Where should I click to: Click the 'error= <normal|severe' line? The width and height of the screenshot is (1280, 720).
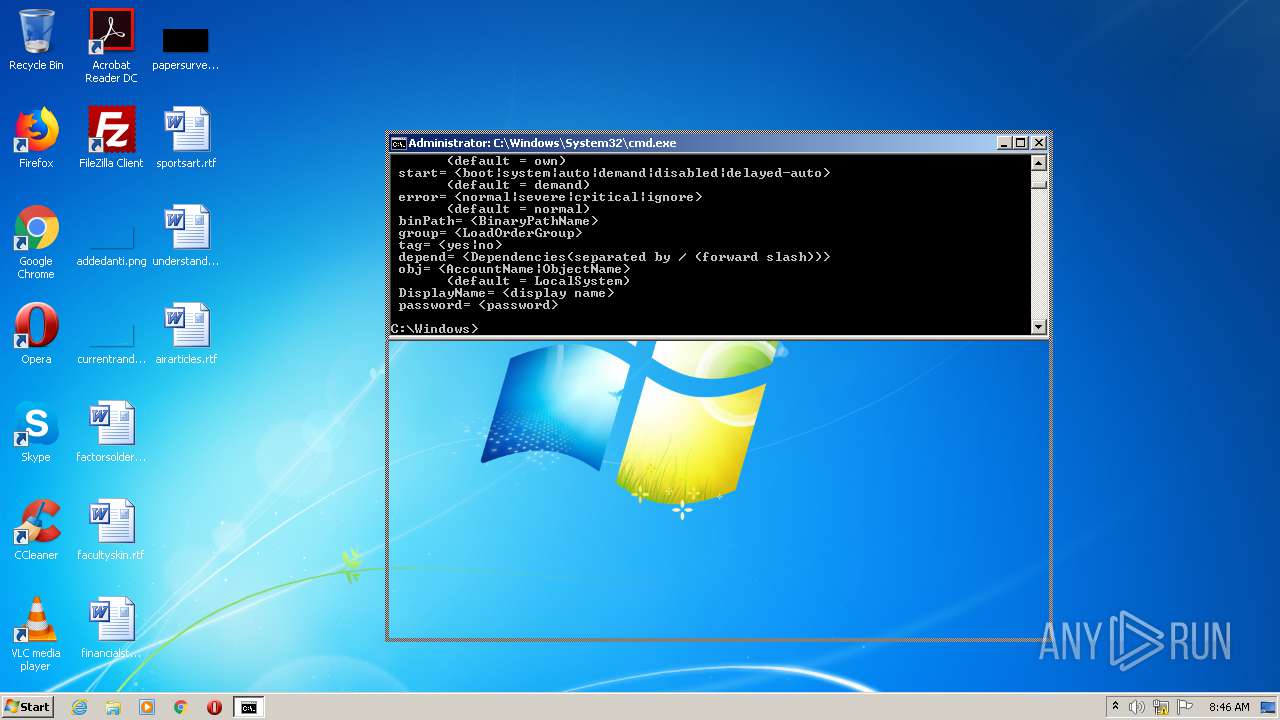click(x=550, y=197)
